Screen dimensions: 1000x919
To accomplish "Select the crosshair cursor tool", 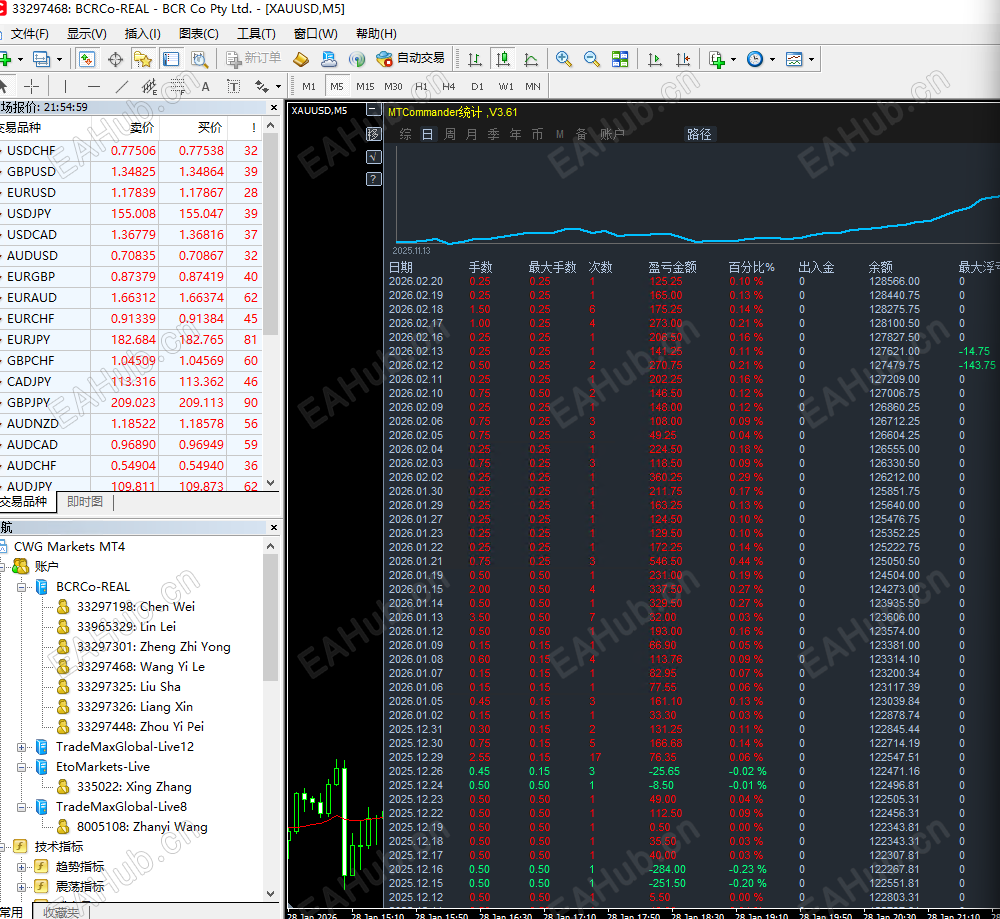I will (x=31, y=86).
